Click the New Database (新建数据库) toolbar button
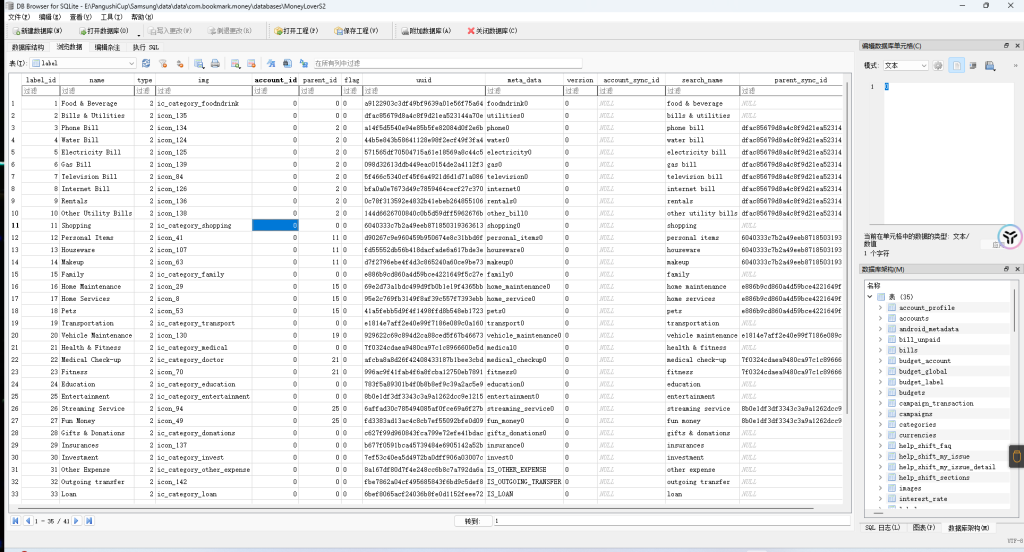The width and height of the screenshot is (1024, 552). tap(37, 31)
